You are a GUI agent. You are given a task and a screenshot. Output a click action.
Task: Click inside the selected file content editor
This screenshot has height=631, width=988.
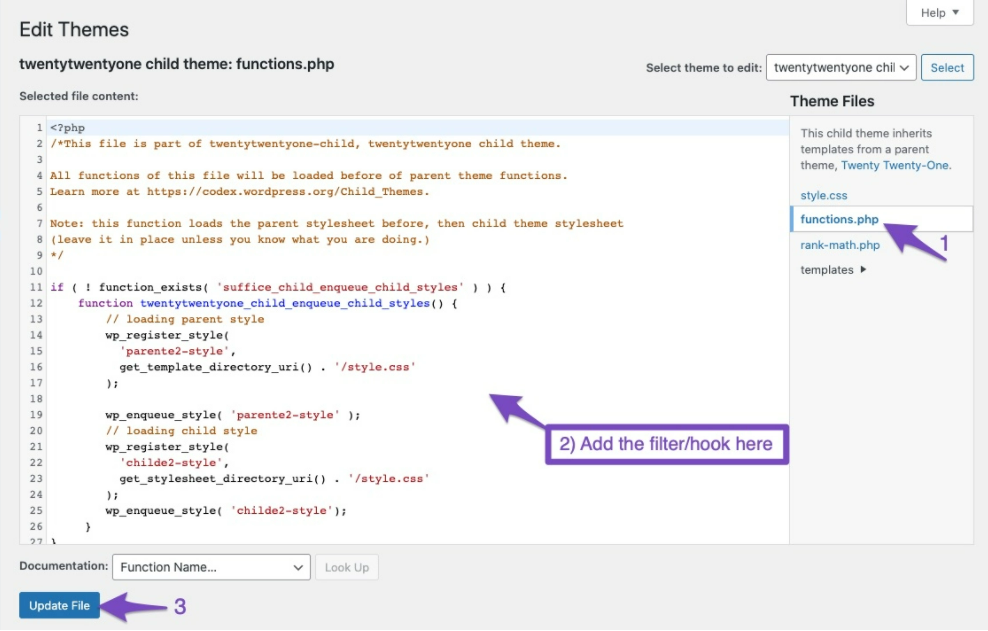click(400, 300)
